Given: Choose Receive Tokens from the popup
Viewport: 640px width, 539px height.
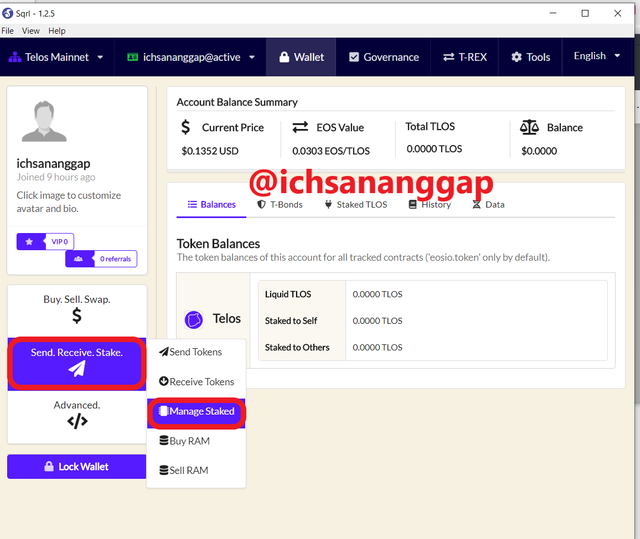Looking at the screenshot, I should (196, 382).
